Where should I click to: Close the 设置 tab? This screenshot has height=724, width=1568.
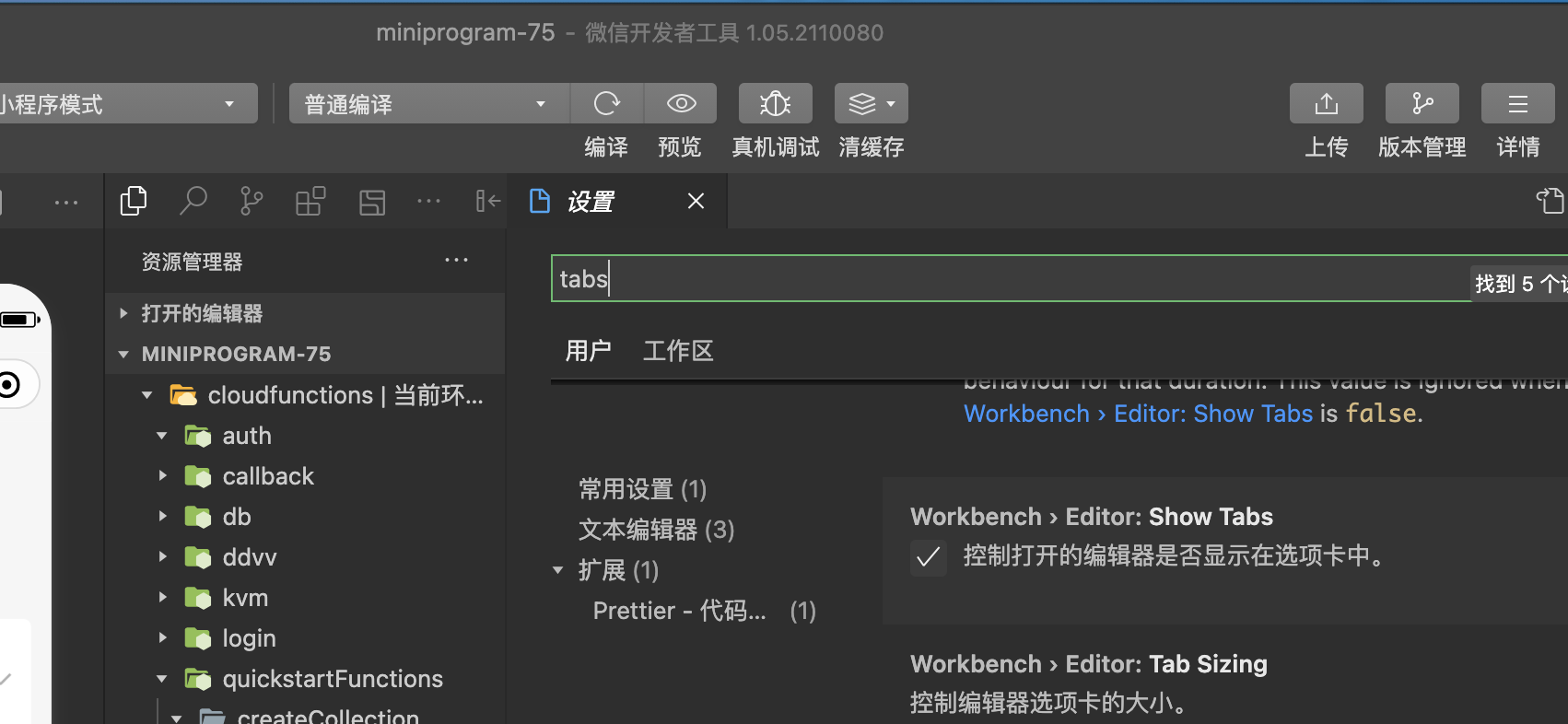[x=696, y=201]
